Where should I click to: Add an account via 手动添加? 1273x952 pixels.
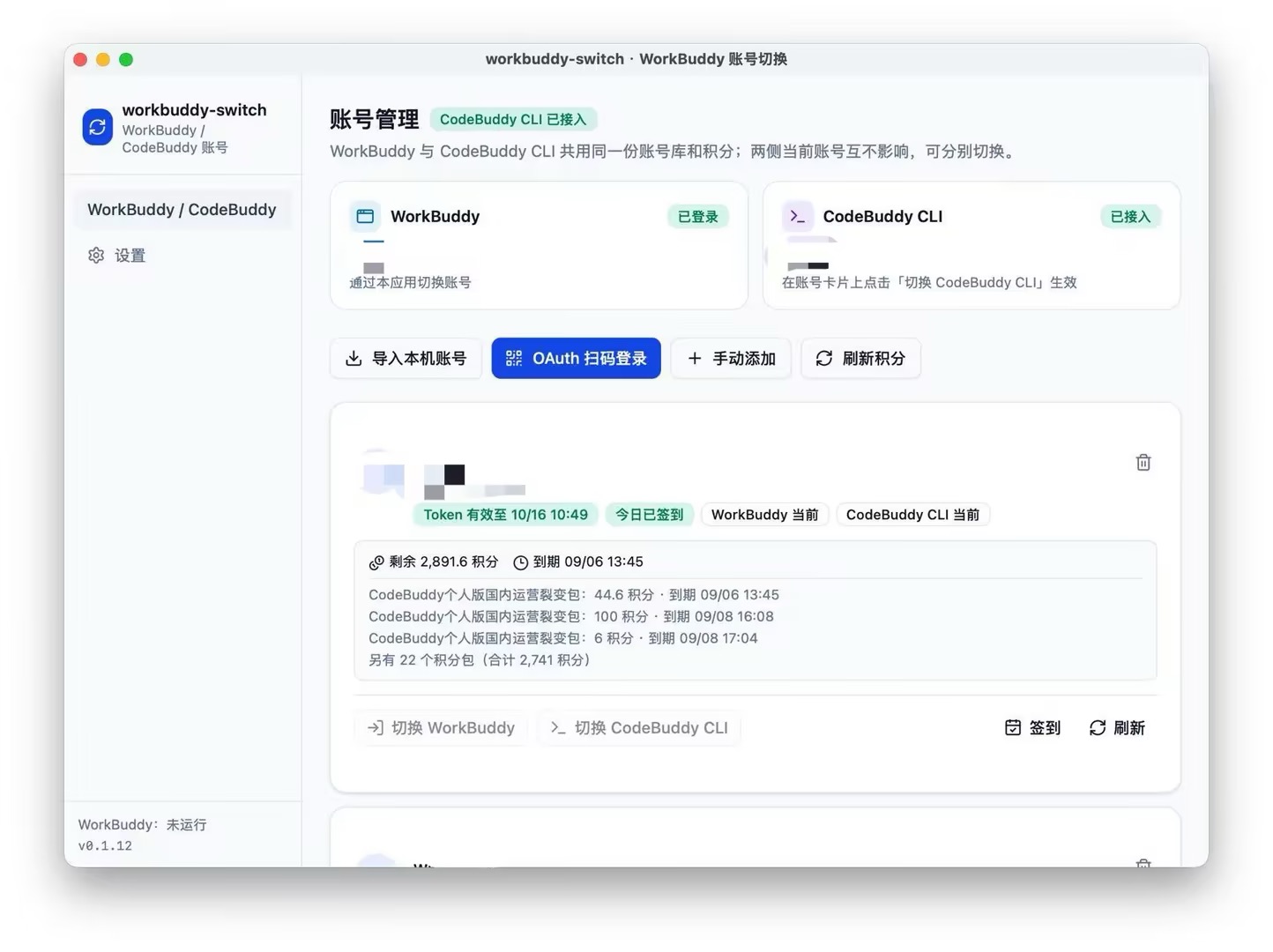coord(731,359)
